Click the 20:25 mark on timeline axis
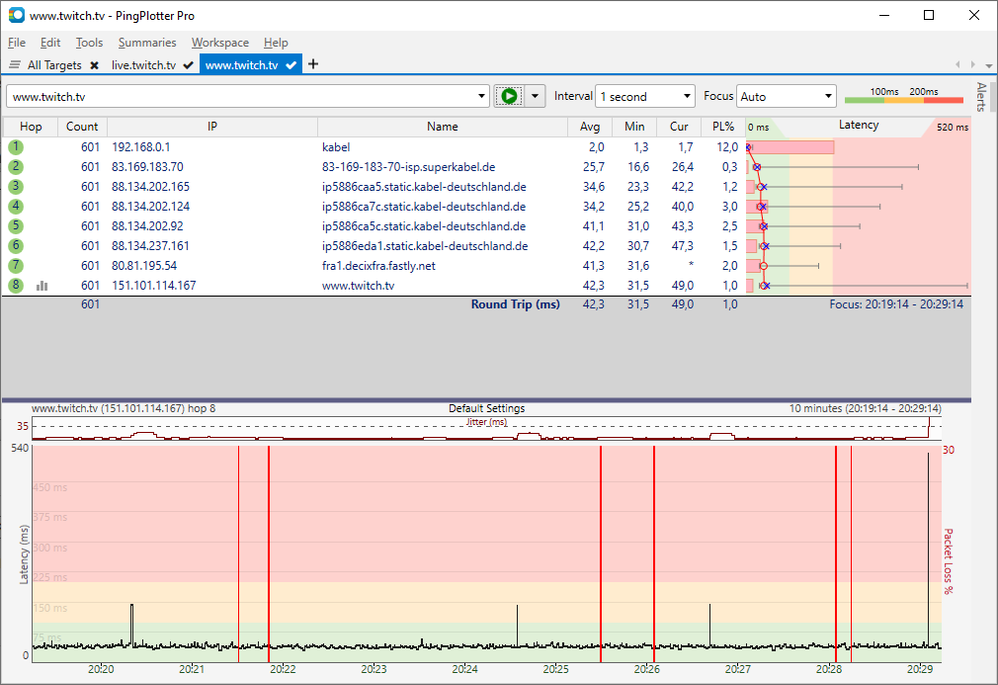The image size is (998, 685). coord(556,669)
